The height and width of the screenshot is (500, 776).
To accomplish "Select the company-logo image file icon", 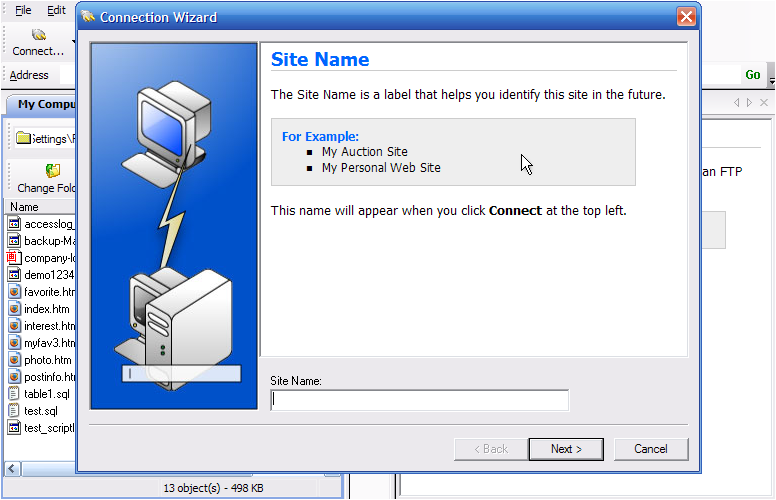I will coord(14,258).
